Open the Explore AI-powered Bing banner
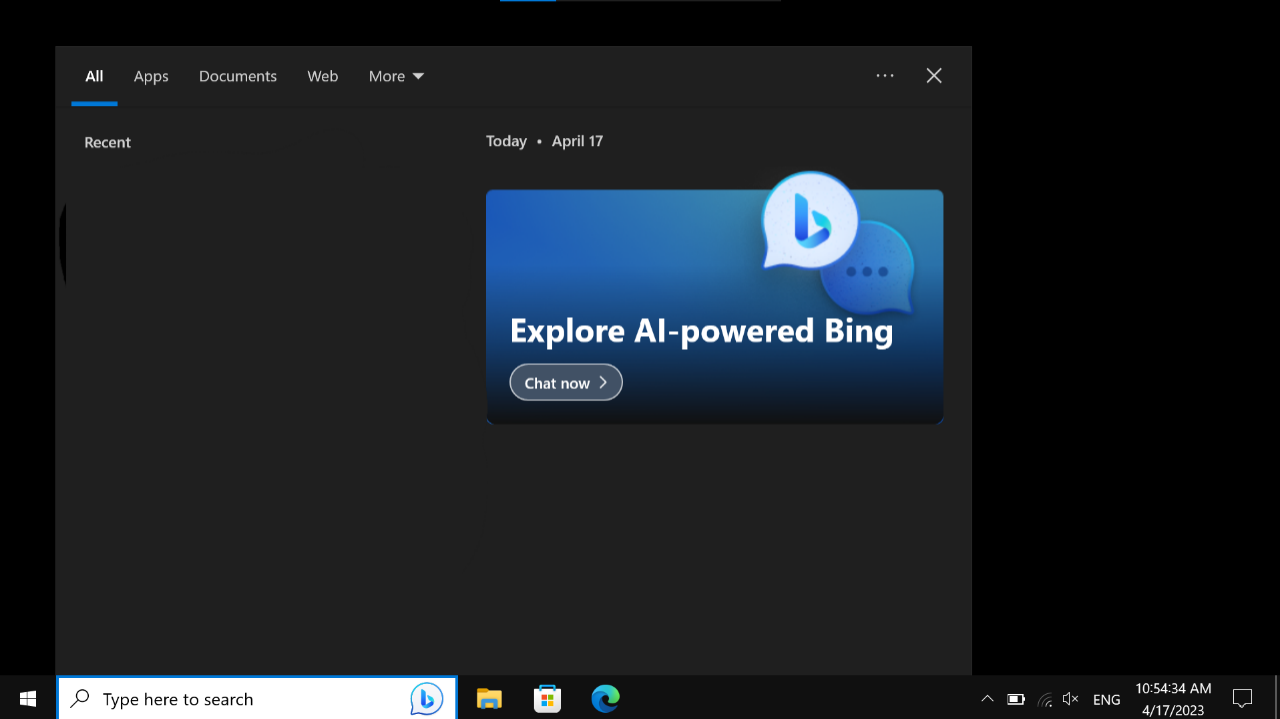Image resolution: width=1280 pixels, height=719 pixels. pyautogui.click(x=714, y=307)
